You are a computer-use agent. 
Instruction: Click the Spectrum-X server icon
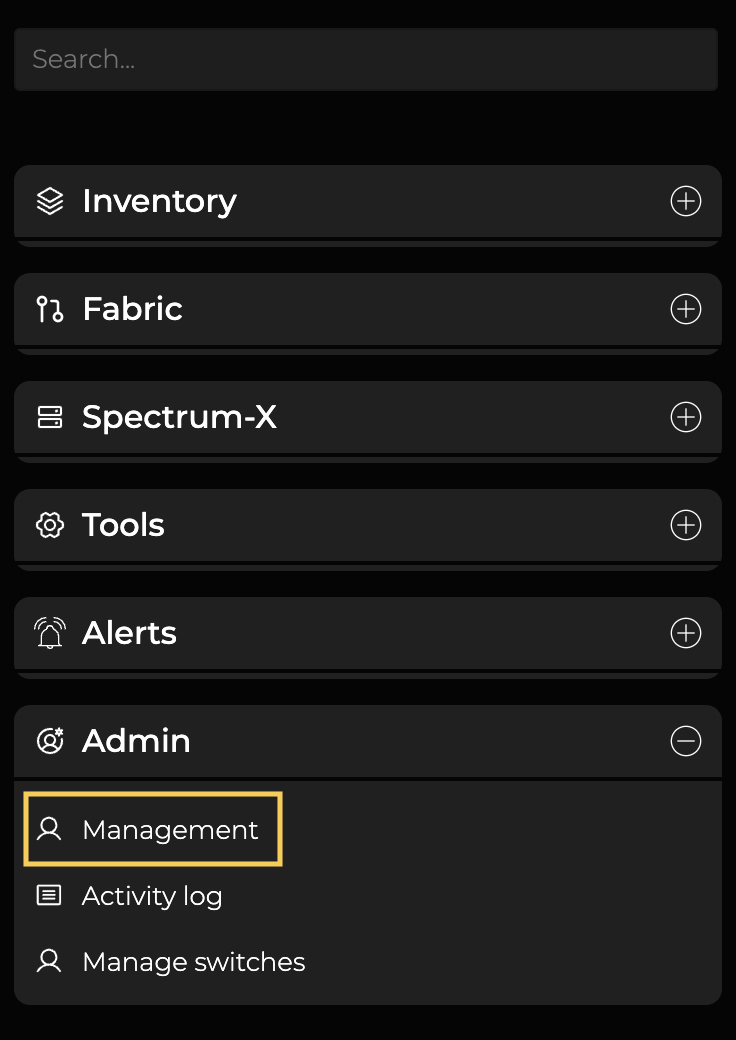point(50,417)
